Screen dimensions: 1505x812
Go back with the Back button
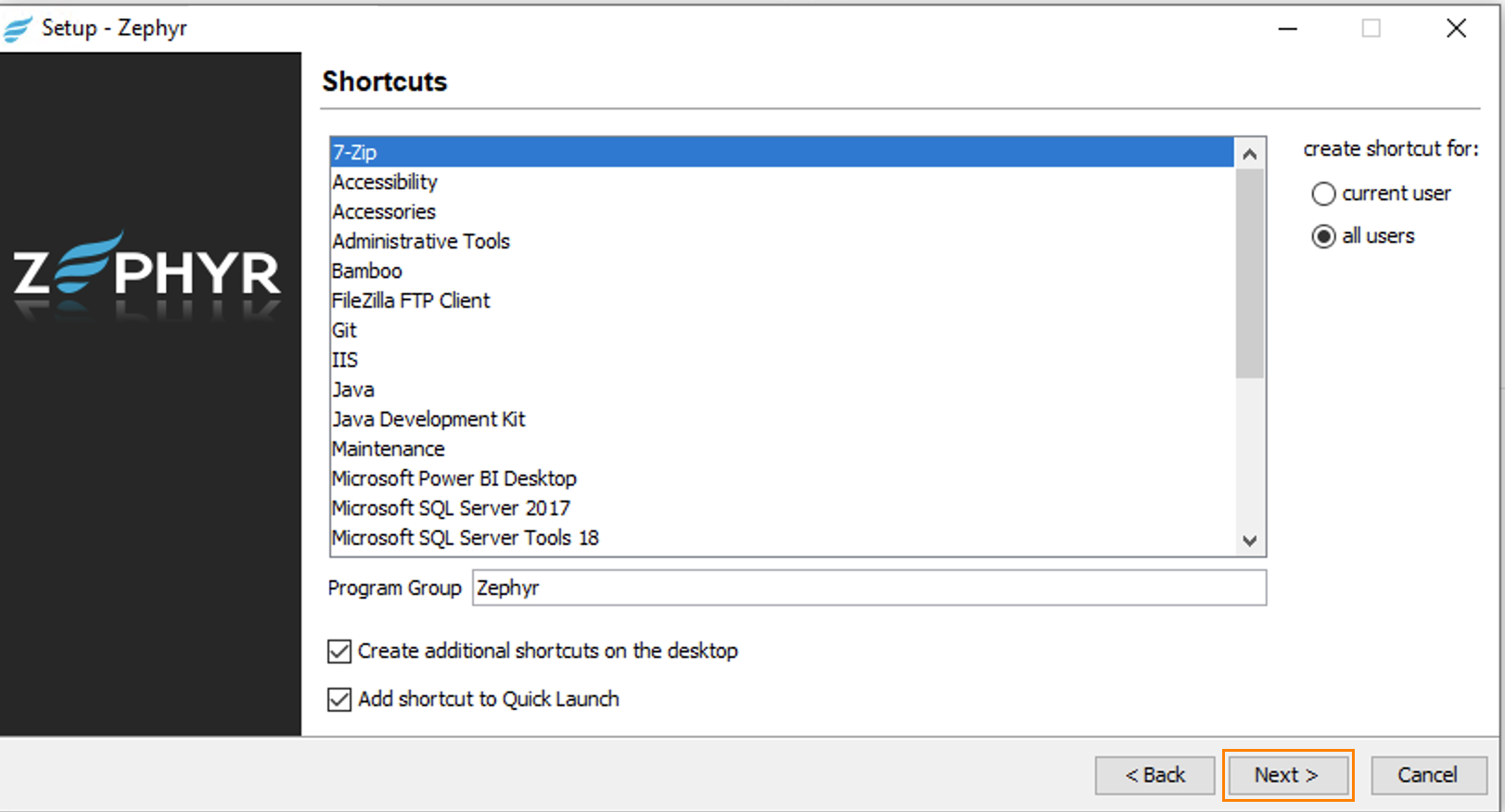1154,775
